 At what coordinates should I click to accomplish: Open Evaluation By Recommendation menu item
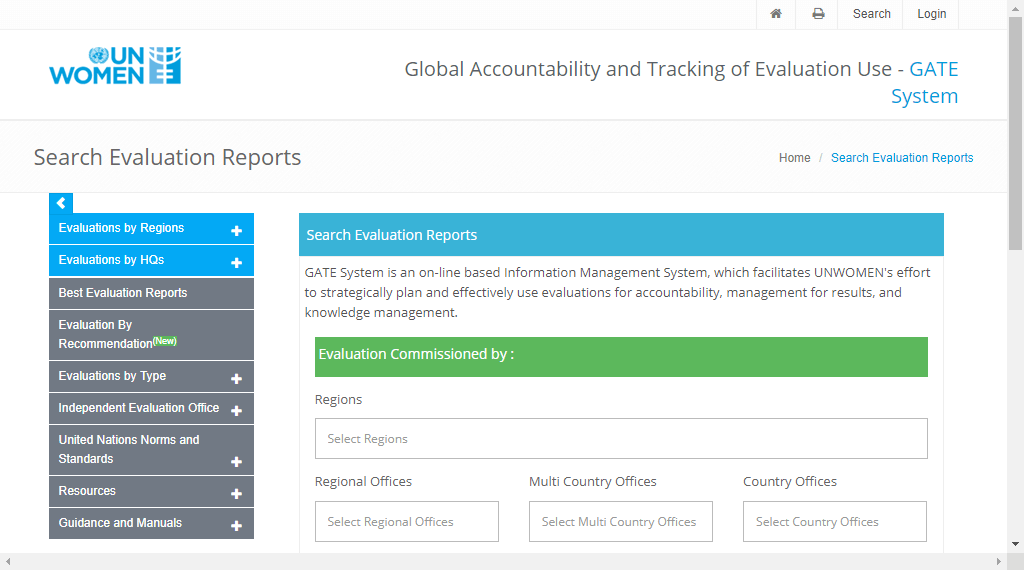pyautogui.click(x=152, y=334)
